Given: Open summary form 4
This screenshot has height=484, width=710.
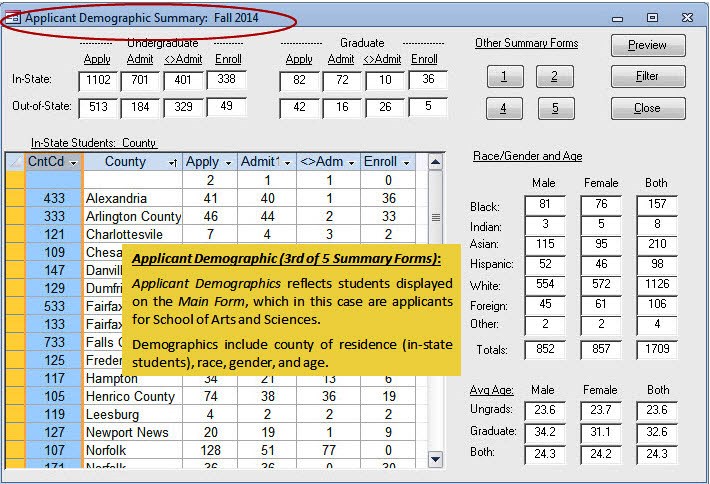Looking at the screenshot, I should coord(505,108).
